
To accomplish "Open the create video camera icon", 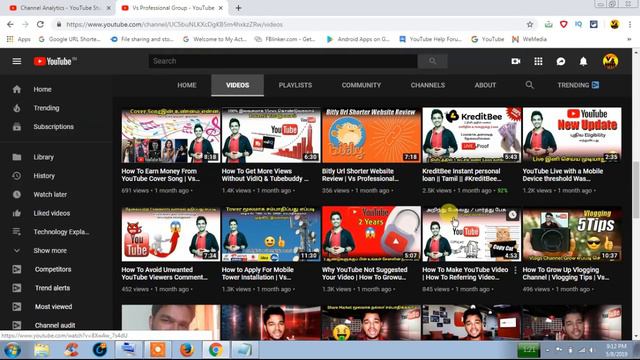I will click(x=516, y=61).
